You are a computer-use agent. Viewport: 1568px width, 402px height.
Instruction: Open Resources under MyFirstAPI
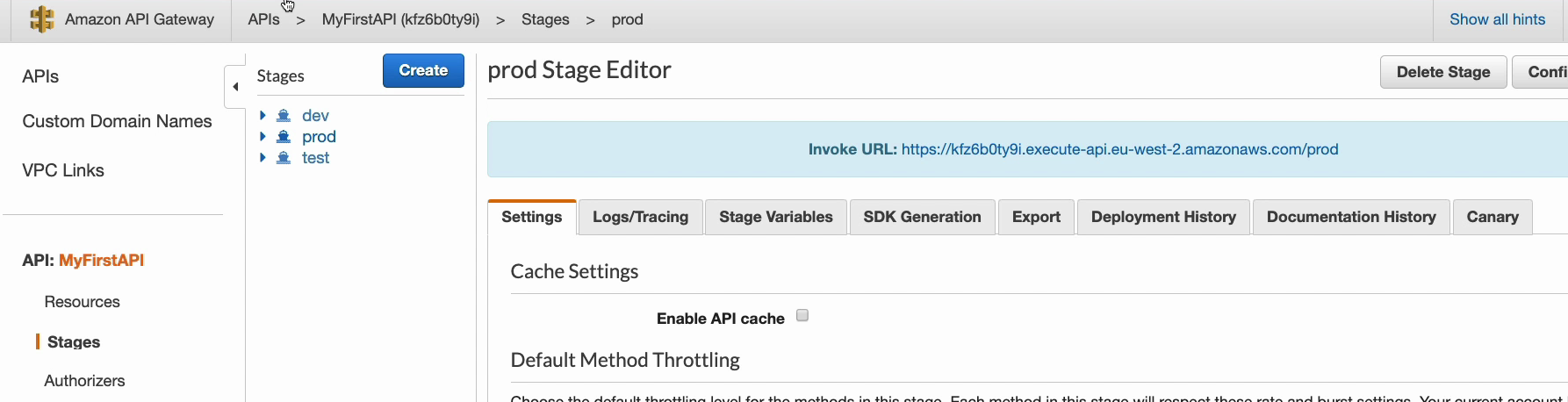82,302
